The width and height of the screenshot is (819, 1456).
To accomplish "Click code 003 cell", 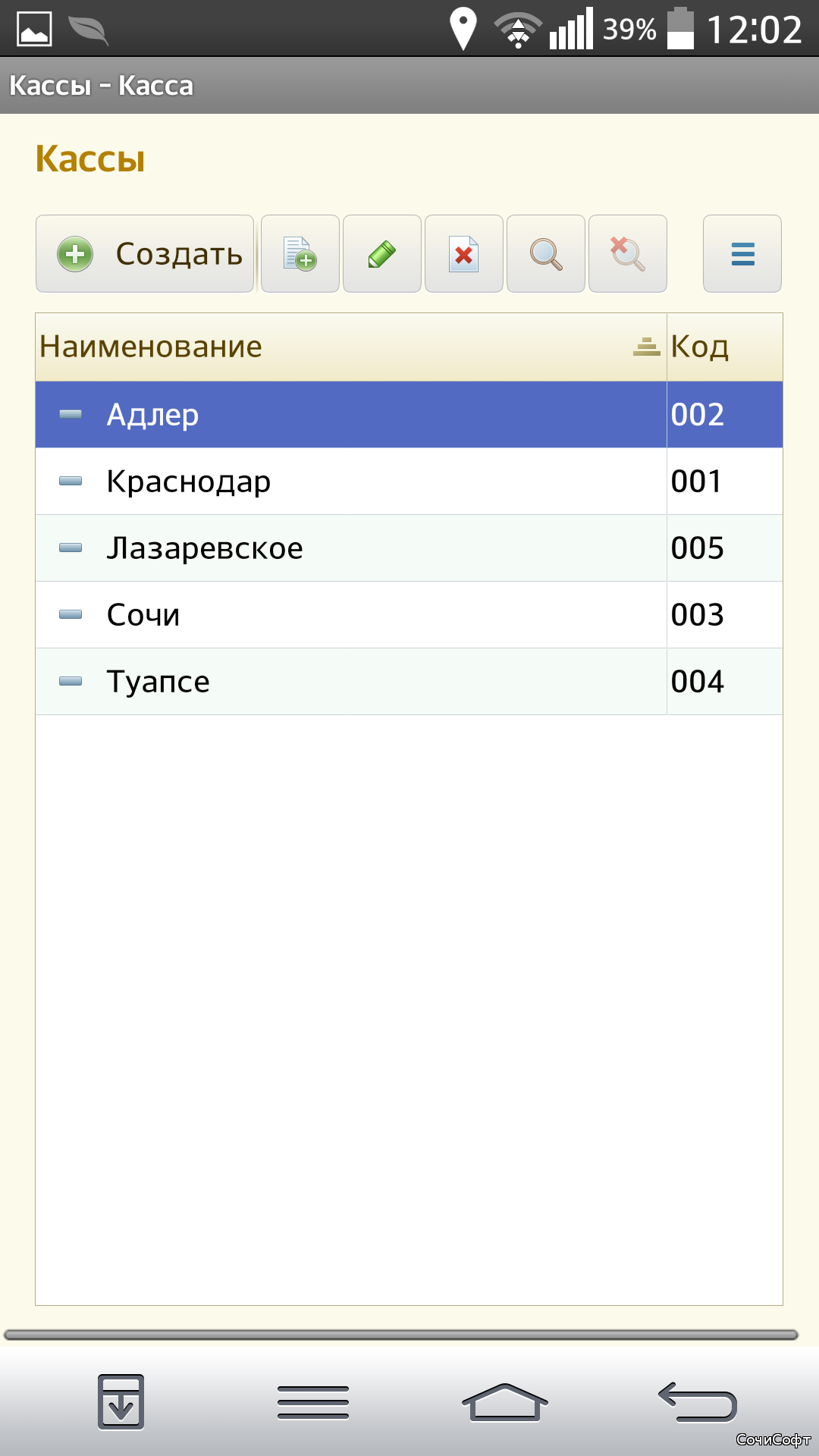I will point(725,615).
